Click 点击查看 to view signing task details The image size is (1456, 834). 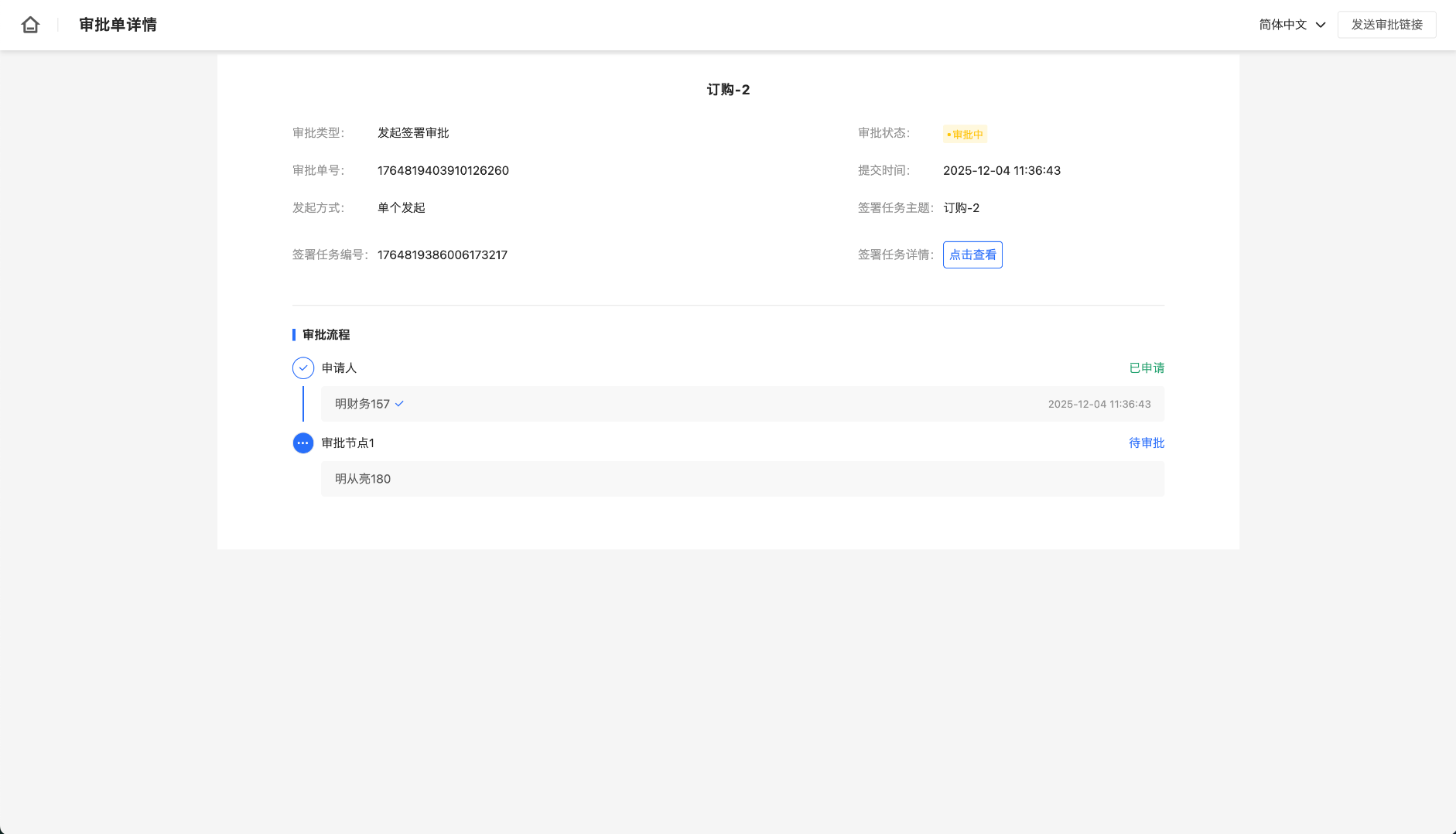(x=972, y=255)
